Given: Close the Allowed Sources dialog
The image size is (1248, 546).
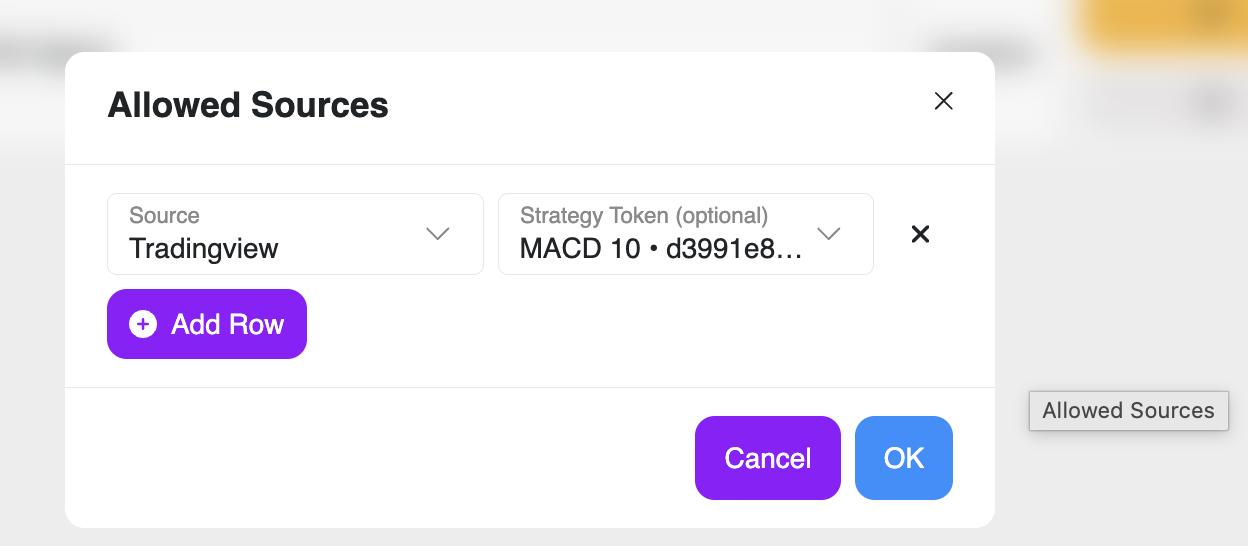Looking at the screenshot, I should (943, 101).
